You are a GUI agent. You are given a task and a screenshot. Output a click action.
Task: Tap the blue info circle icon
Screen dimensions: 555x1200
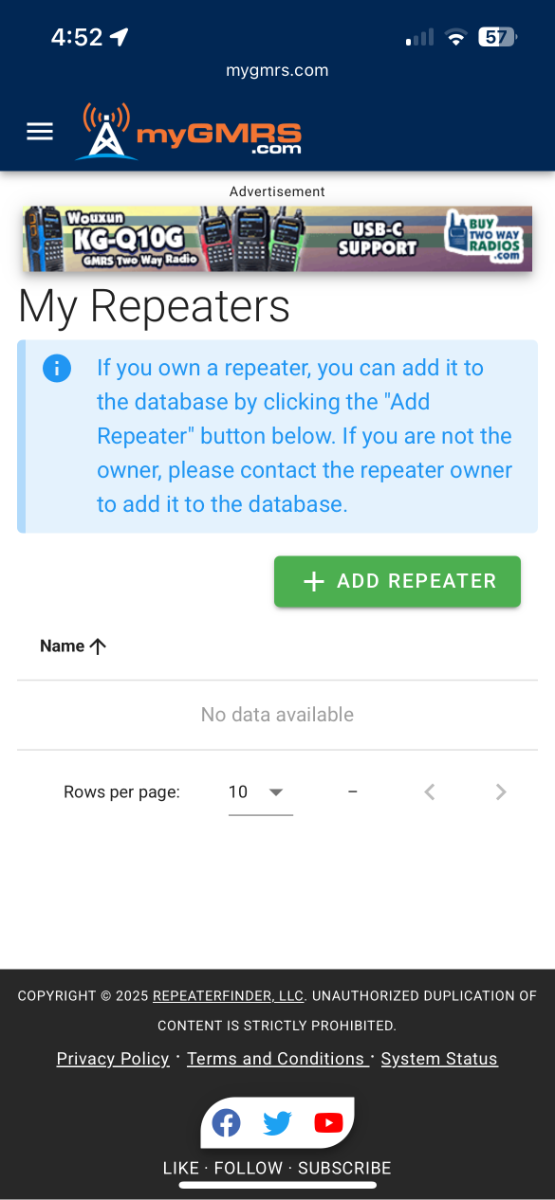click(x=57, y=368)
